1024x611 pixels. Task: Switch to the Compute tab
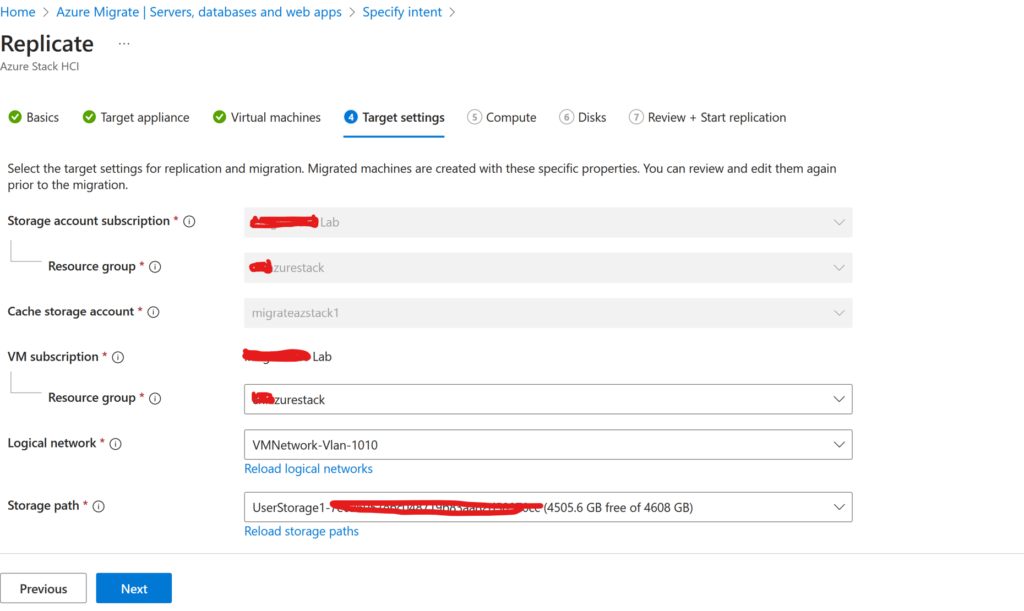coord(510,117)
